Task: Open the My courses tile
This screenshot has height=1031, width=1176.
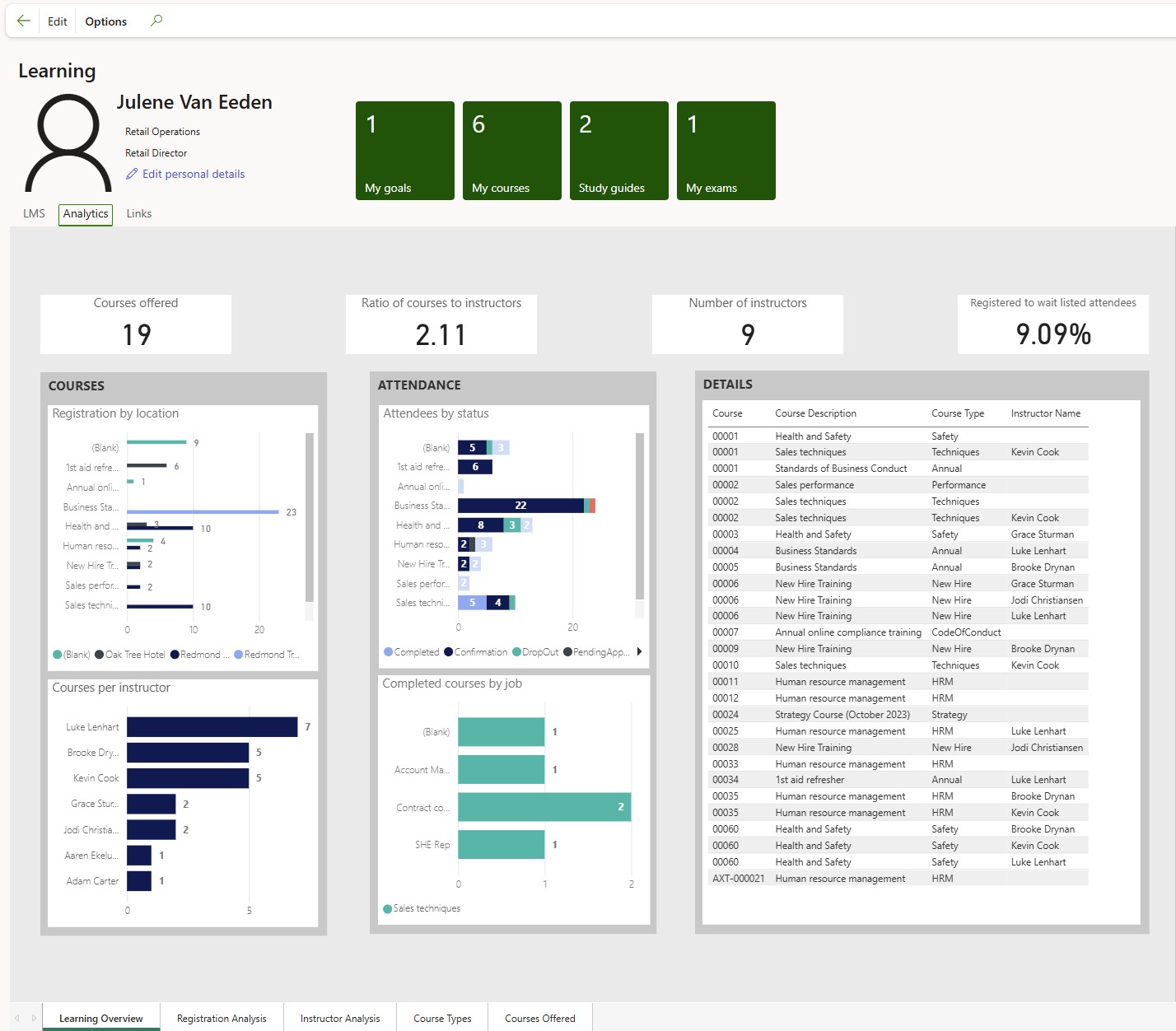Action: pos(511,151)
